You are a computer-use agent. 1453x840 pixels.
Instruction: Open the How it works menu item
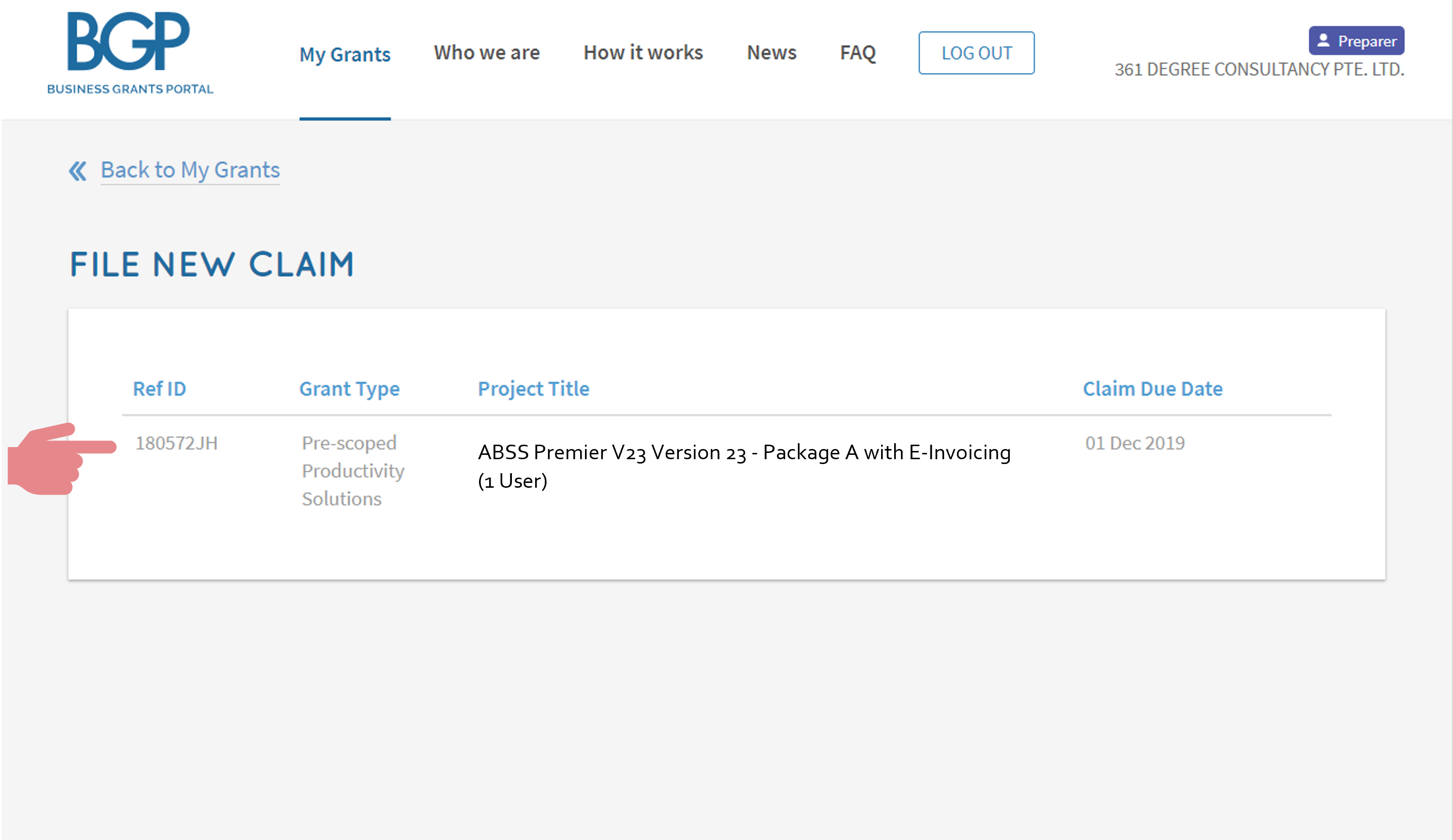point(643,53)
